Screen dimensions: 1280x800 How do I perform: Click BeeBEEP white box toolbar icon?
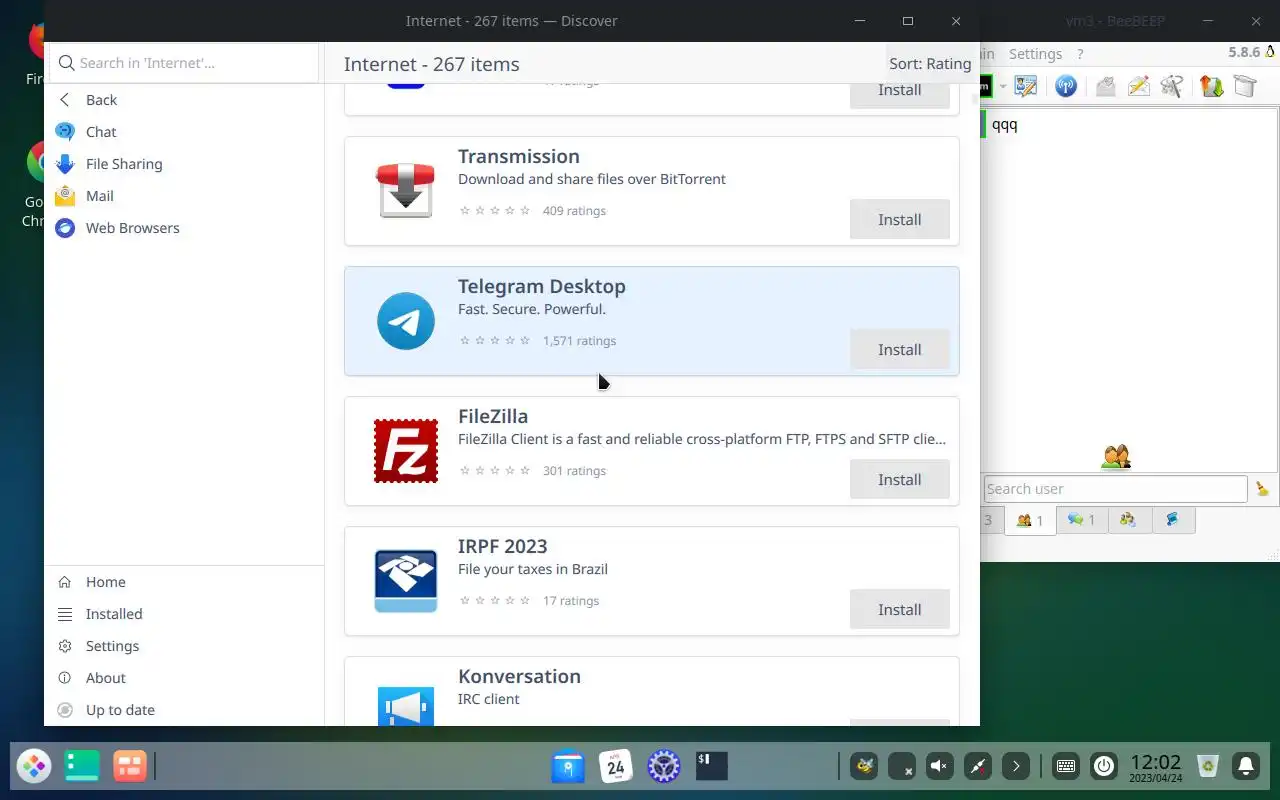pyautogui.click(x=1245, y=86)
